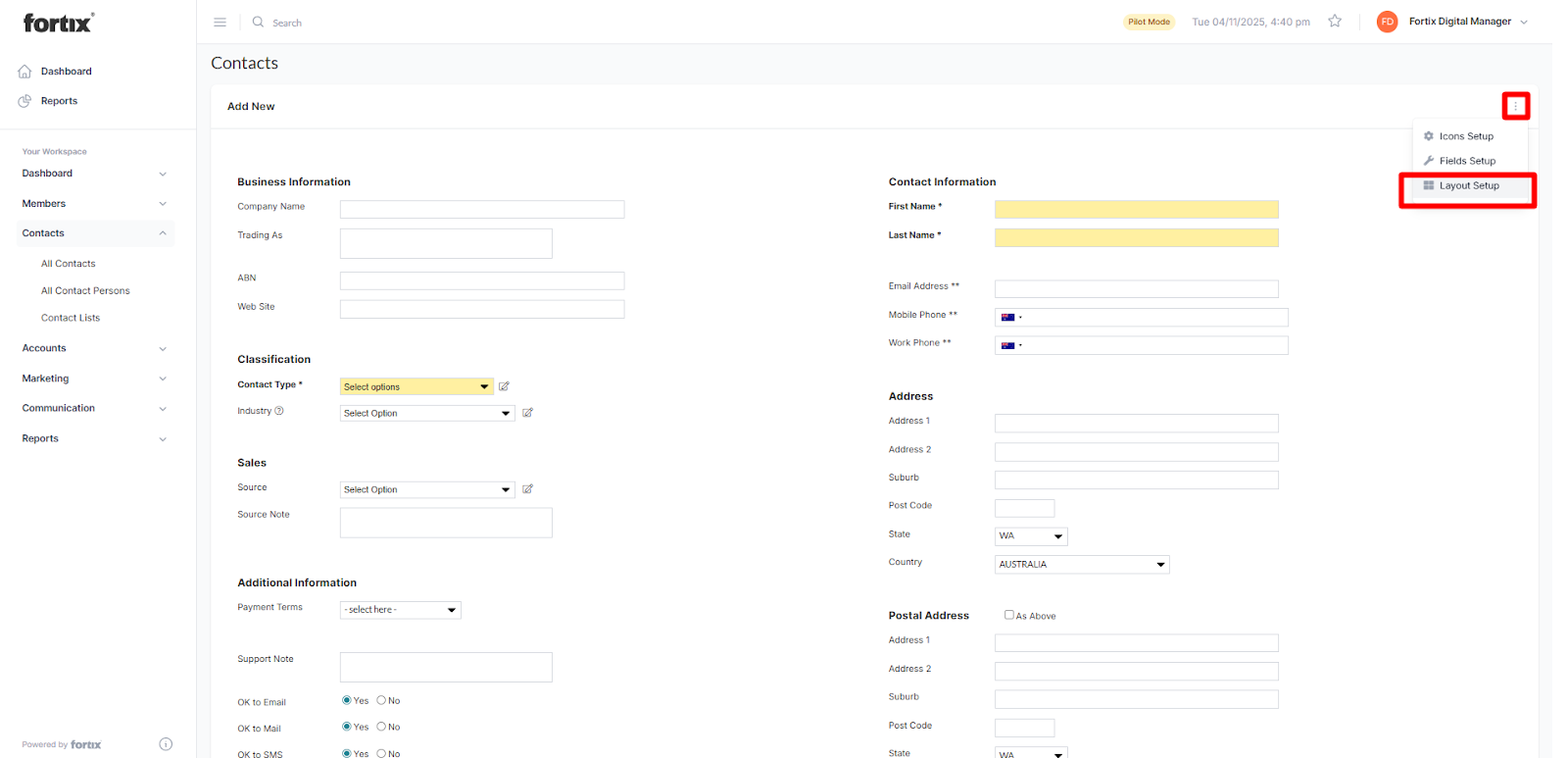Click the hamburger menu icon
The width and height of the screenshot is (1568, 758).
(x=220, y=22)
